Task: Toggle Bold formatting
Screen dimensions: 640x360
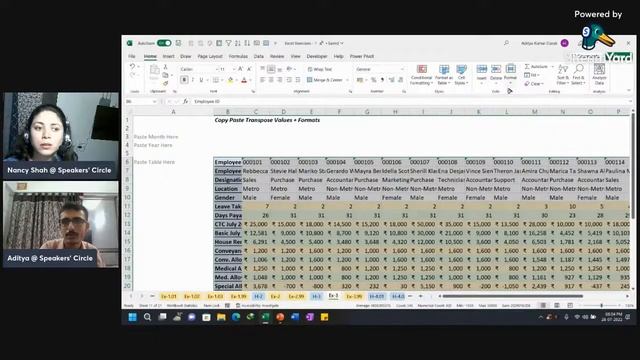Action: [x=184, y=80]
